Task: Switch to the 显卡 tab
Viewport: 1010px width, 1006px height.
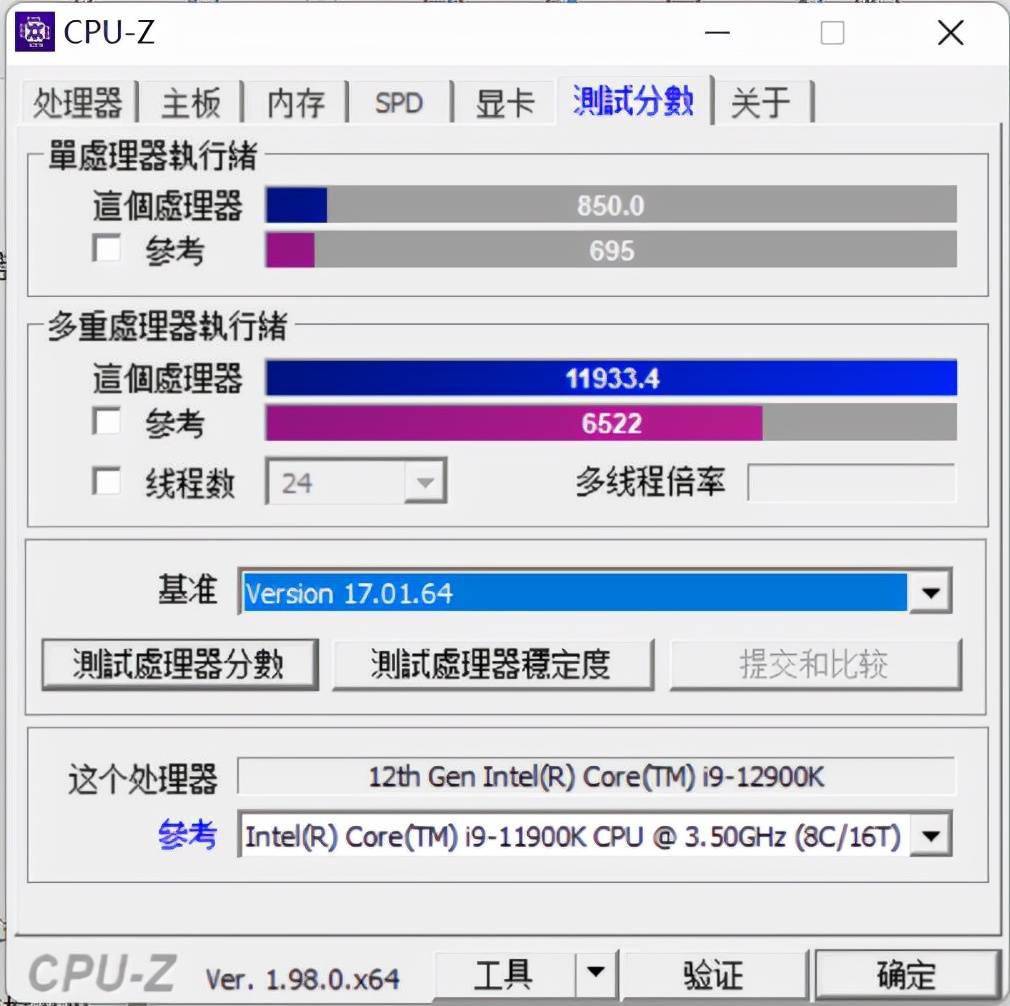Action: click(x=504, y=102)
